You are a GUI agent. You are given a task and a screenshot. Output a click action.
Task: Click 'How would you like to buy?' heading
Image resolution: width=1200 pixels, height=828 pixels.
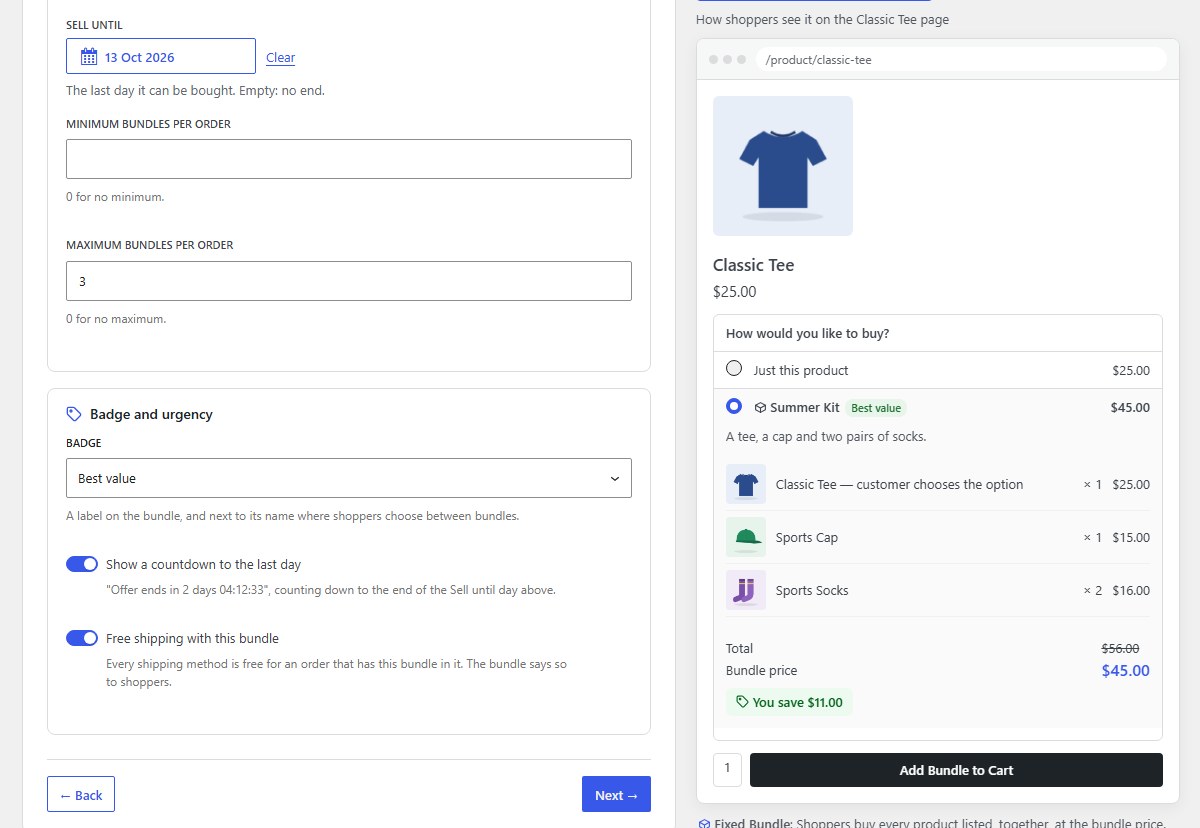click(808, 333)
